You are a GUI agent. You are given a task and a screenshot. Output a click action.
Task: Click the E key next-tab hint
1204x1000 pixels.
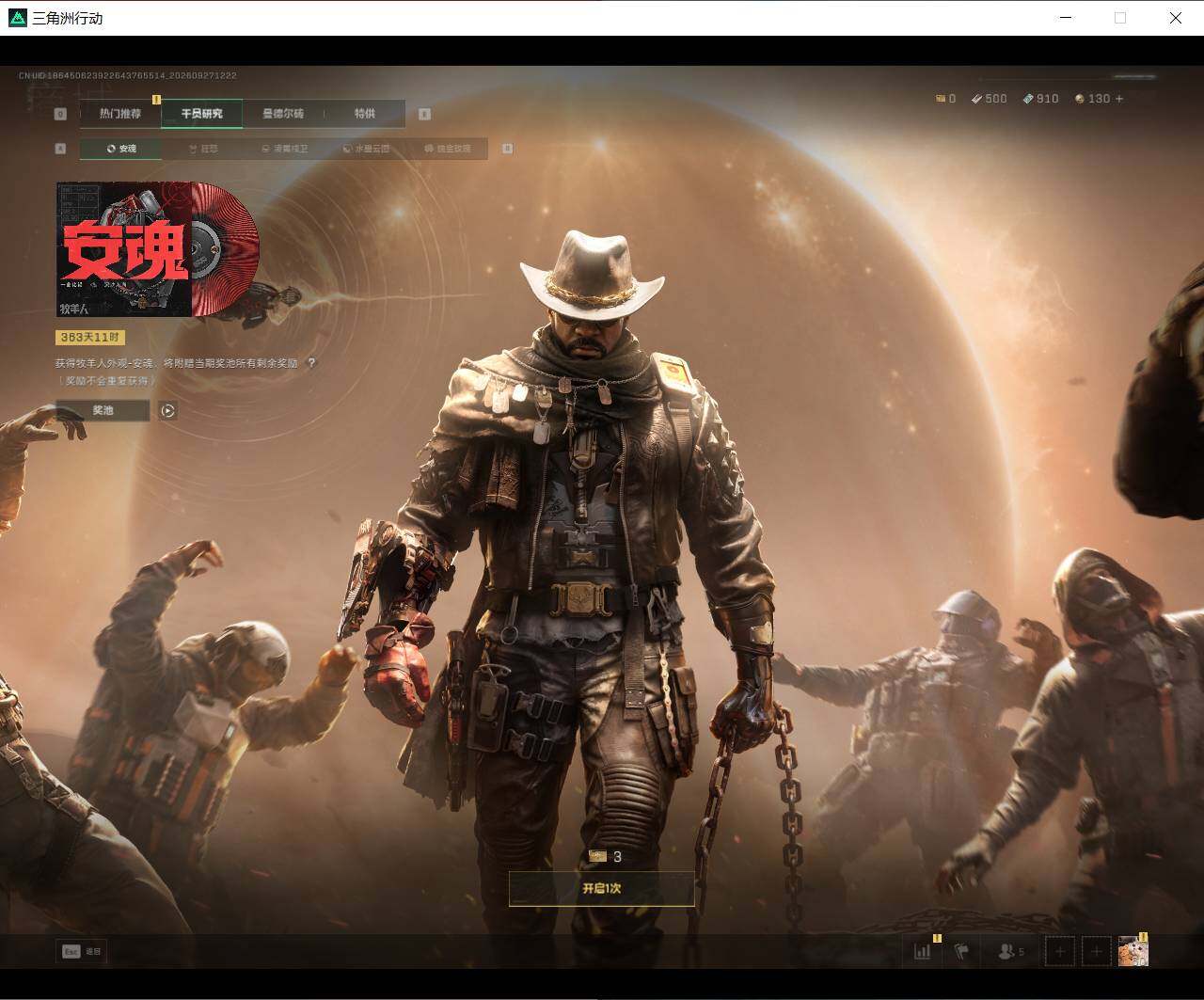tap(424, 114)
